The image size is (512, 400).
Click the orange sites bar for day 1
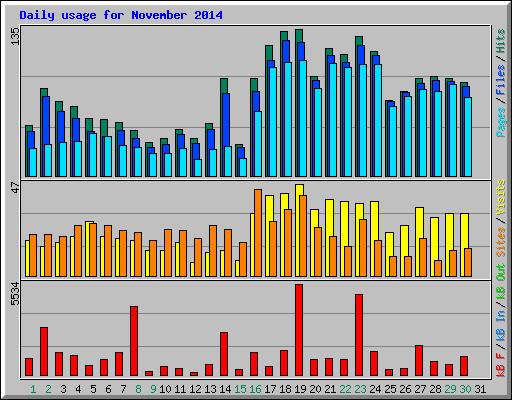pos(33,255)
